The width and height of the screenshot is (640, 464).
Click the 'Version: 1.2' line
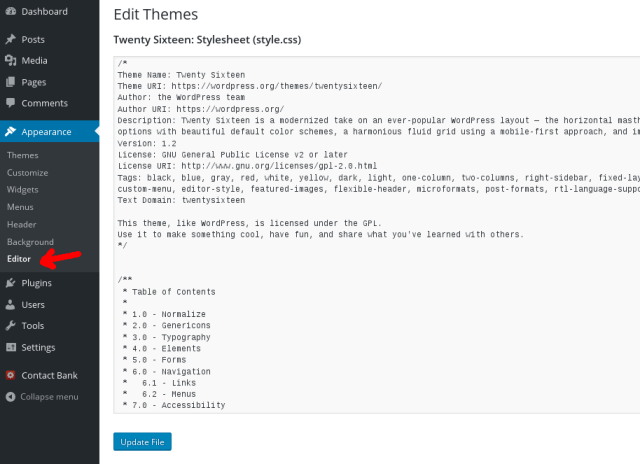[147, 144]
